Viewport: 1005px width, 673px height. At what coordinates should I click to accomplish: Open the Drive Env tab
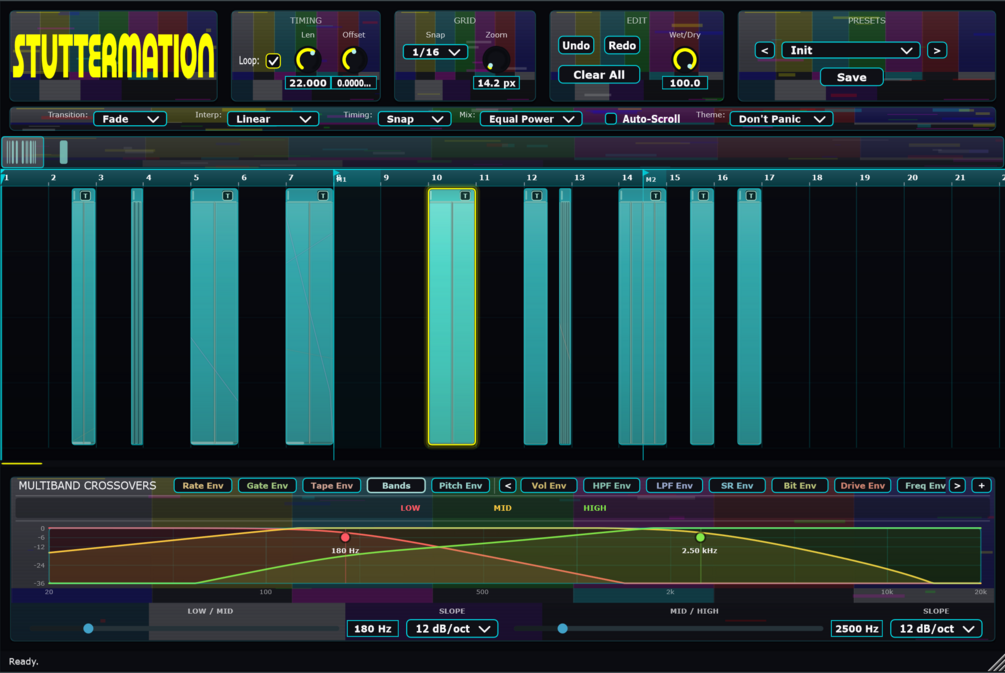tap(863, 486)
